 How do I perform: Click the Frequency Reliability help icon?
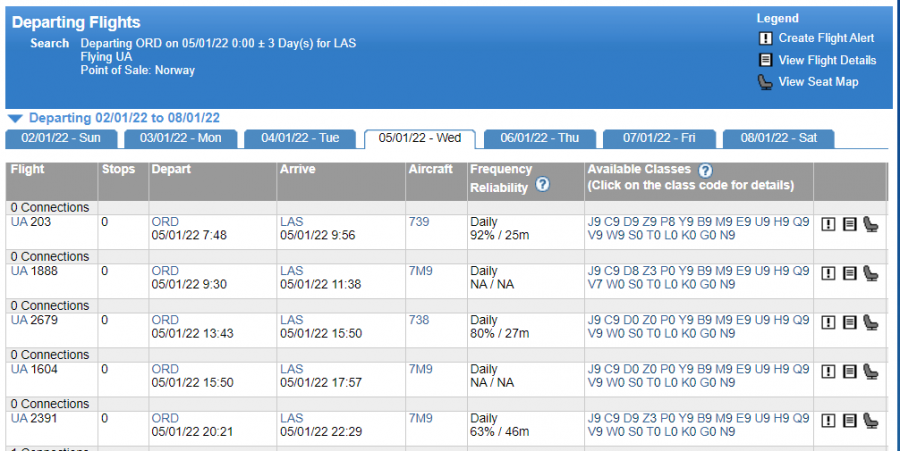[x=542, y=184]
